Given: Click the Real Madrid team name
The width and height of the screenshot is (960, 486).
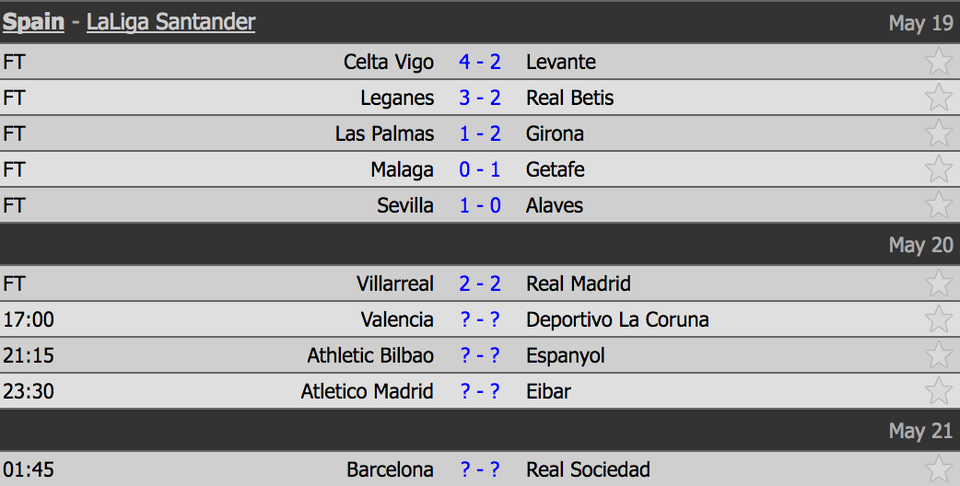Looking at the screenshot, I should [579, 283].
